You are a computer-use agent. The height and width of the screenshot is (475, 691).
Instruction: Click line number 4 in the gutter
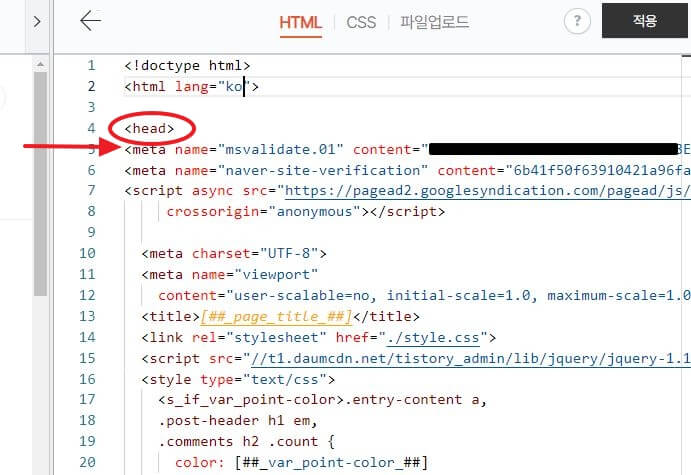pos(91,129)
